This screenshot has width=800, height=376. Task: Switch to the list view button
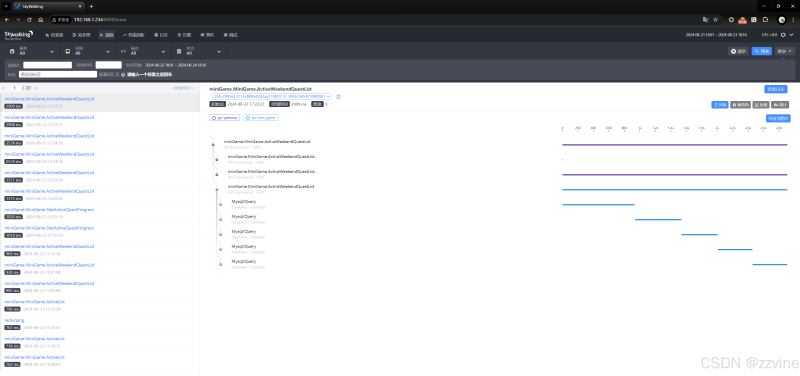tap(720, 105)
